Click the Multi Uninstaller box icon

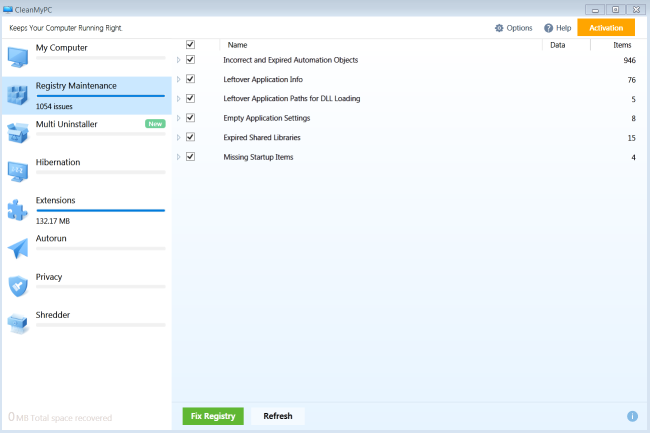click(18, 133)
